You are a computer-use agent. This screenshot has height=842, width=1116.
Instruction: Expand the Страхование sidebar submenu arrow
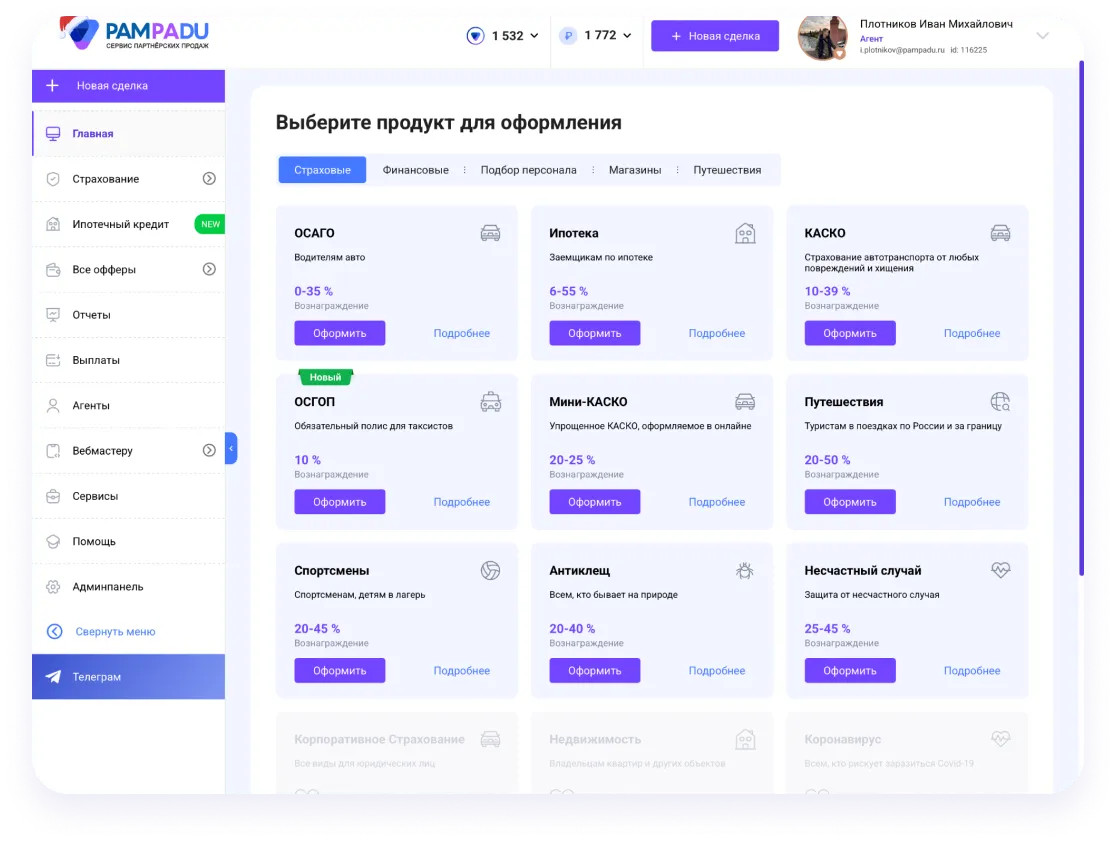209,179
